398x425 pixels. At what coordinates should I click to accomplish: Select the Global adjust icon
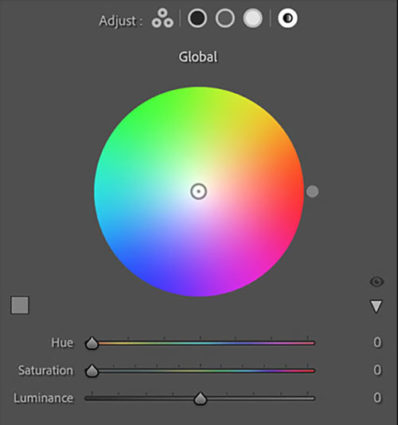288,18
